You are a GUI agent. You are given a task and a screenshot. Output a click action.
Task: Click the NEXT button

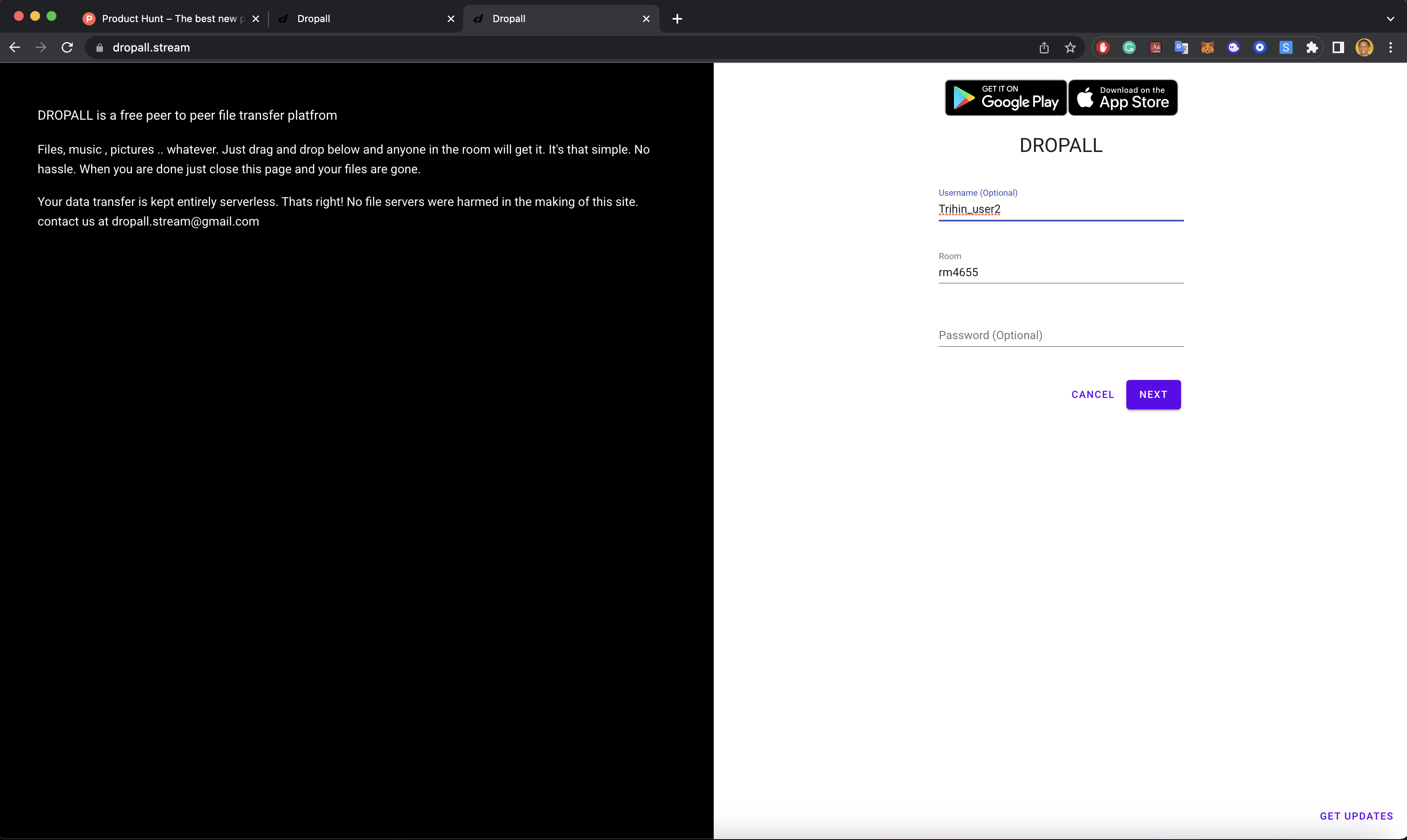tap(1153, 395)
